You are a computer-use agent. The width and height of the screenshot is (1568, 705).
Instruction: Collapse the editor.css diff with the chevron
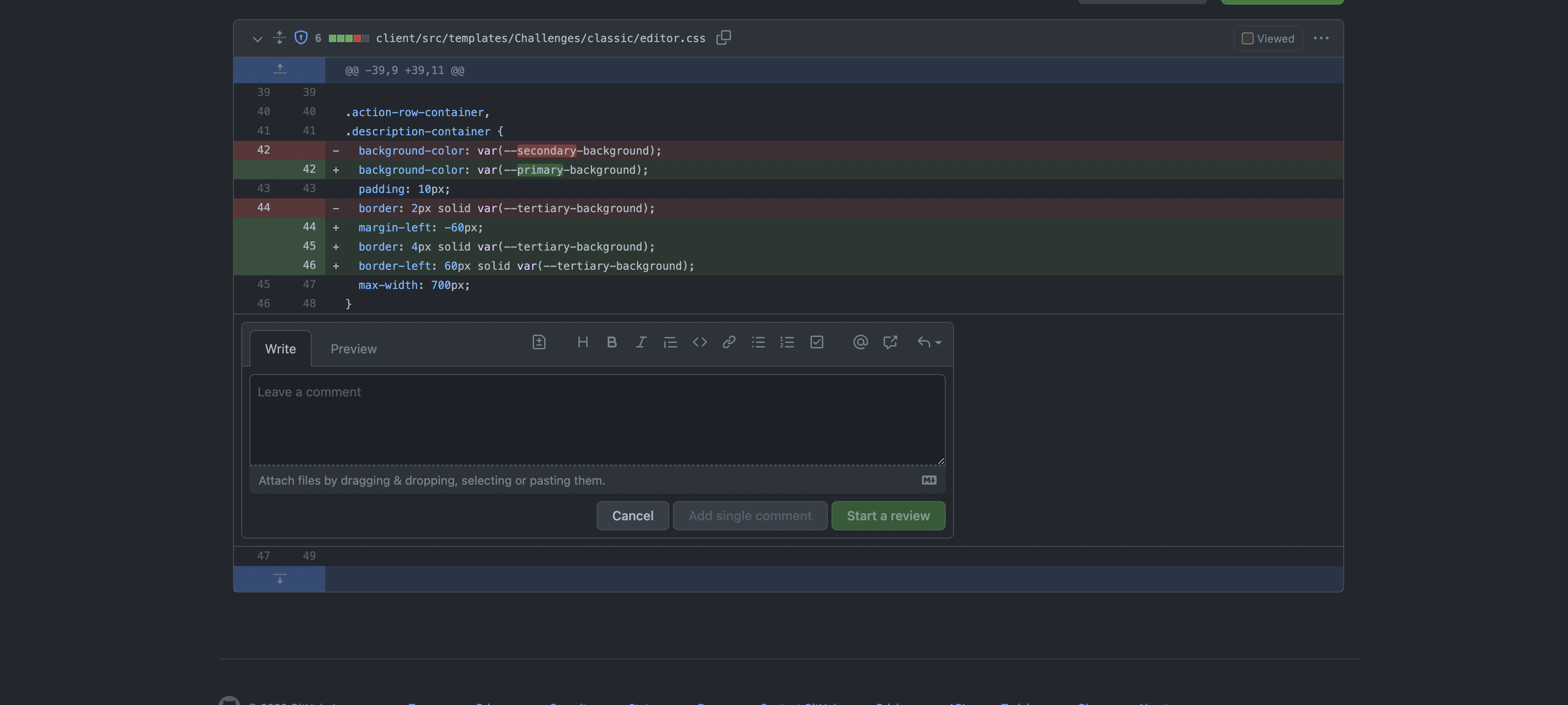click(257, 38)
